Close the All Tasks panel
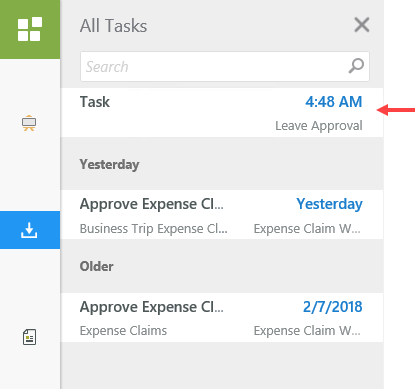This screenshot has height=389, width=419. [x=362, y=25]
